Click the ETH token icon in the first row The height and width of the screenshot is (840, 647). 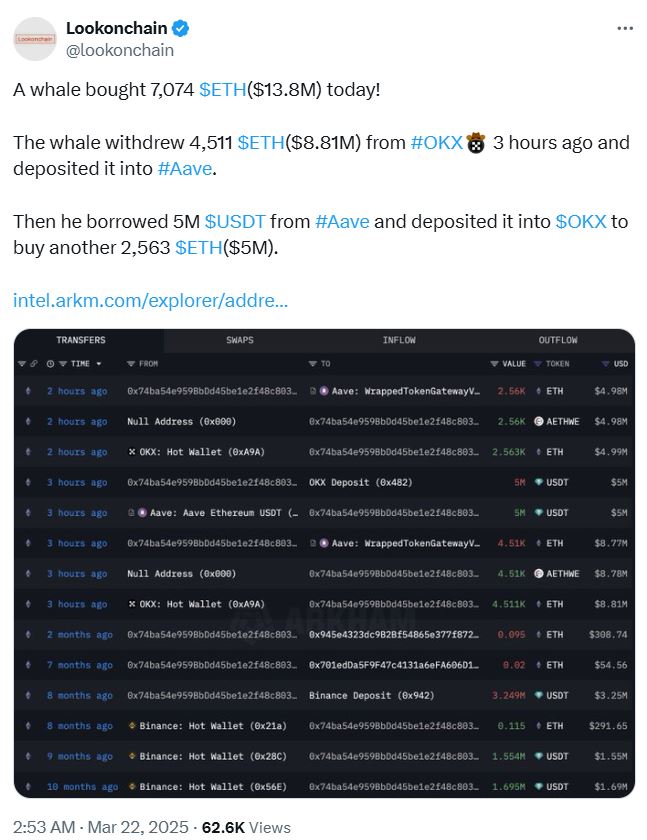pyautogui.click(x=538, y=390)
